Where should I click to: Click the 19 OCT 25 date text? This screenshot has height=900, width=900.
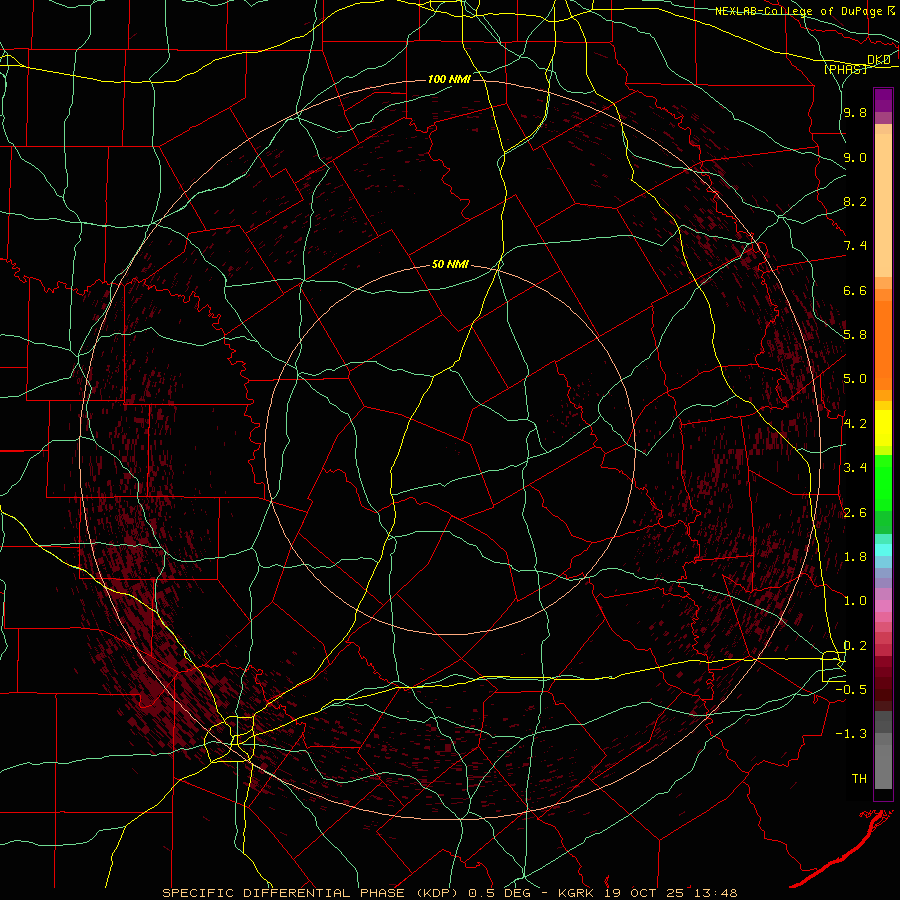tap(642, 893)
